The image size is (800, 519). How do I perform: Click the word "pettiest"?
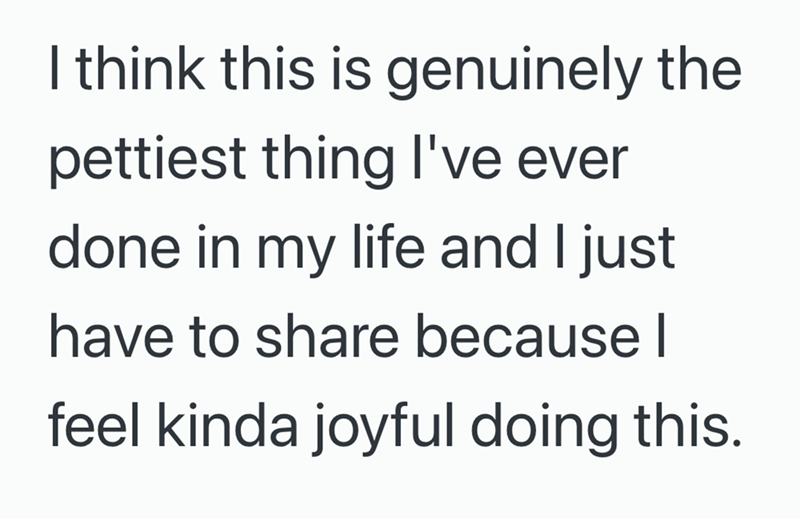pyautogui.click(x=147, y=161)
